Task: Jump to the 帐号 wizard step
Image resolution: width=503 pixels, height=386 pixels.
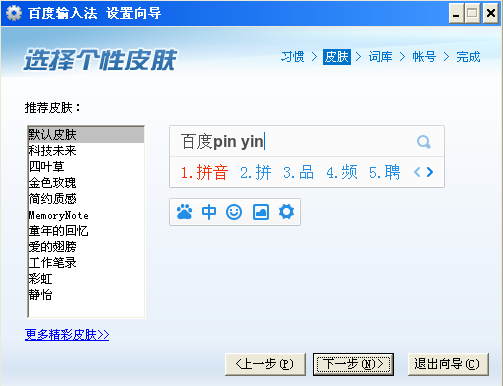Action: [x=424, y=57]
